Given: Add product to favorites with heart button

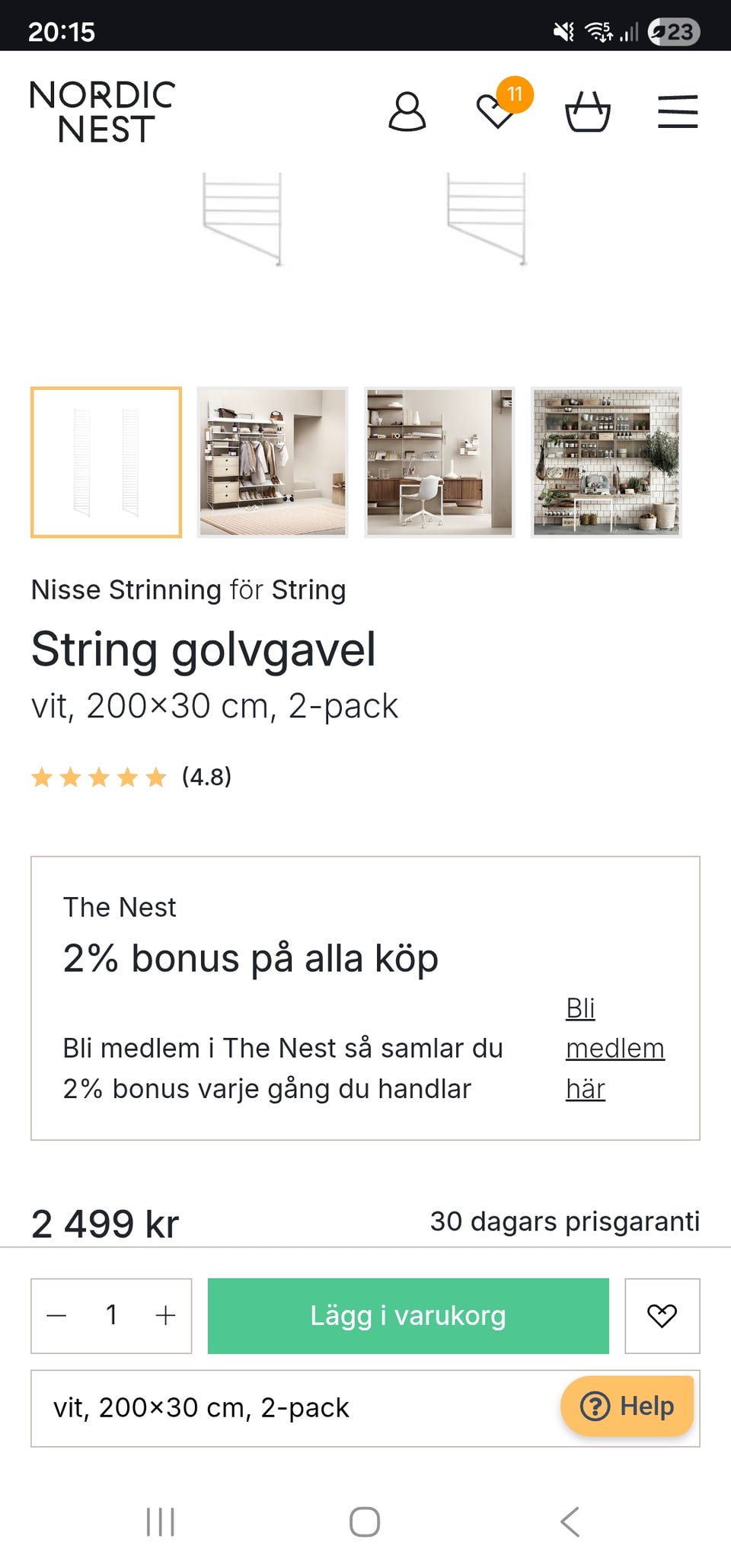Looking at the screenshot, I should pyautogui.click(x=662, y=1315).
